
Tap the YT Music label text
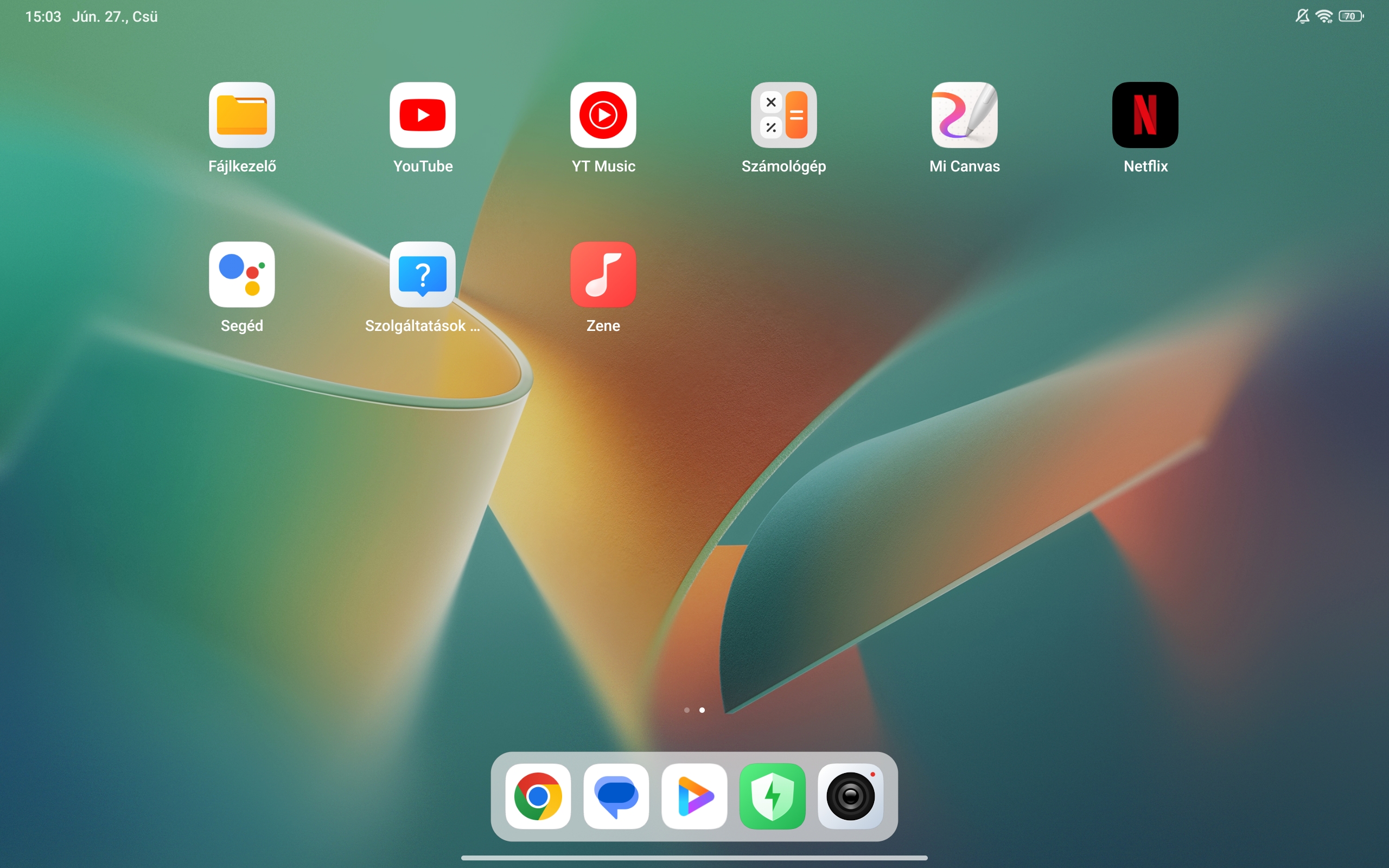click(603, 167)
